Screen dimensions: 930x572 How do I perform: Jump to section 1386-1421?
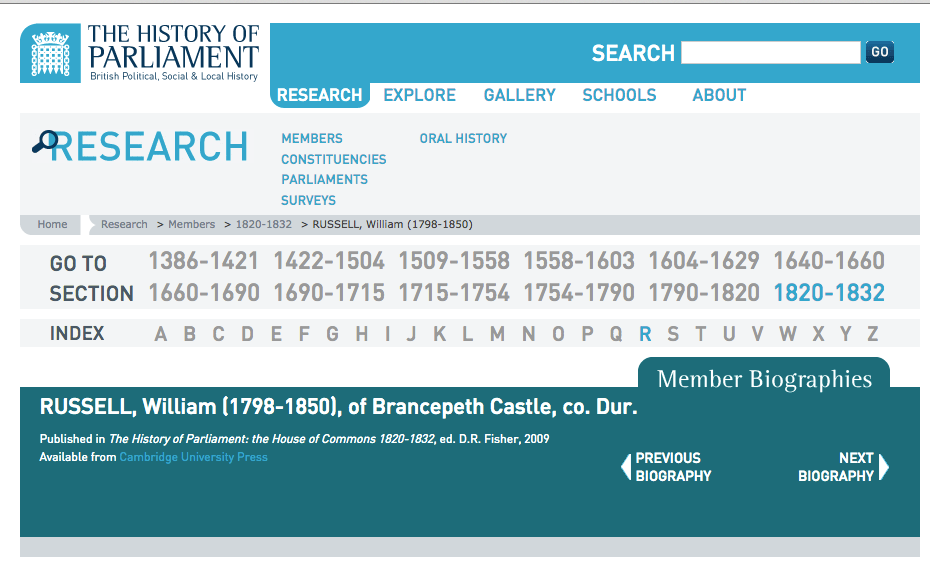[x=203, y=262]
